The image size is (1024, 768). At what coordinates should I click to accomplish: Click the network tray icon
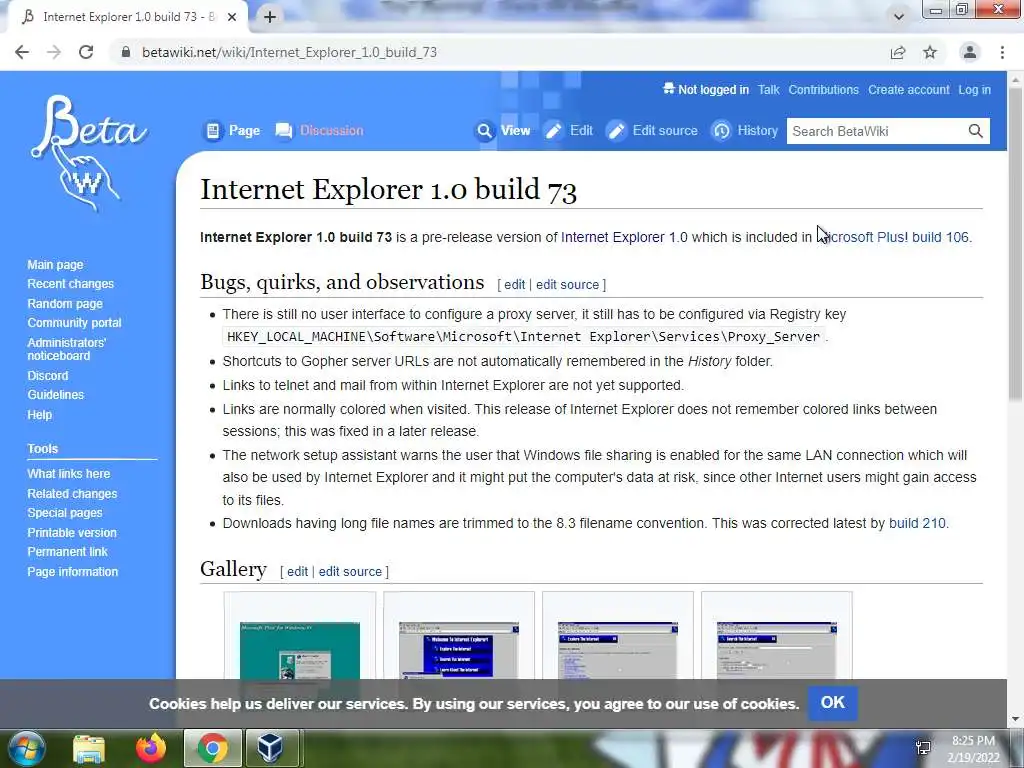click(x=923, y=748)
